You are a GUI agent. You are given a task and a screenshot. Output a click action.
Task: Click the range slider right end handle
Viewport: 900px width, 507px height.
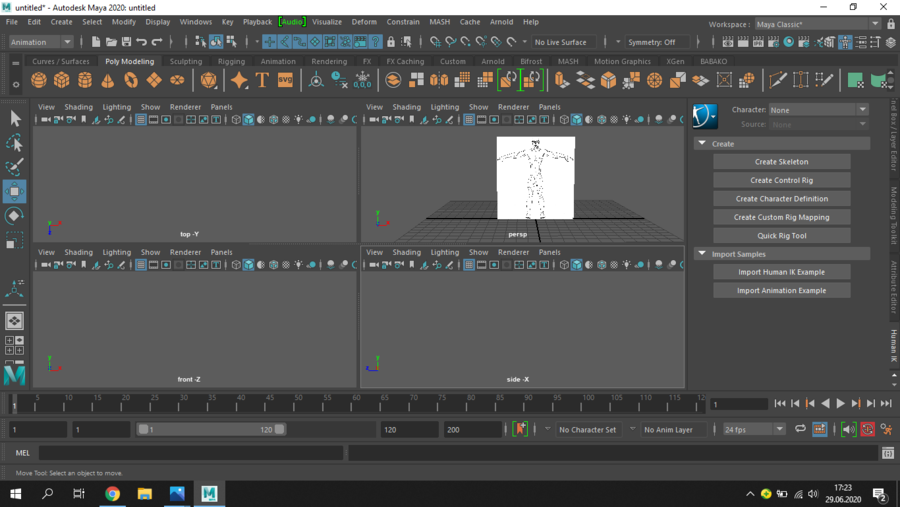(280, 429)
